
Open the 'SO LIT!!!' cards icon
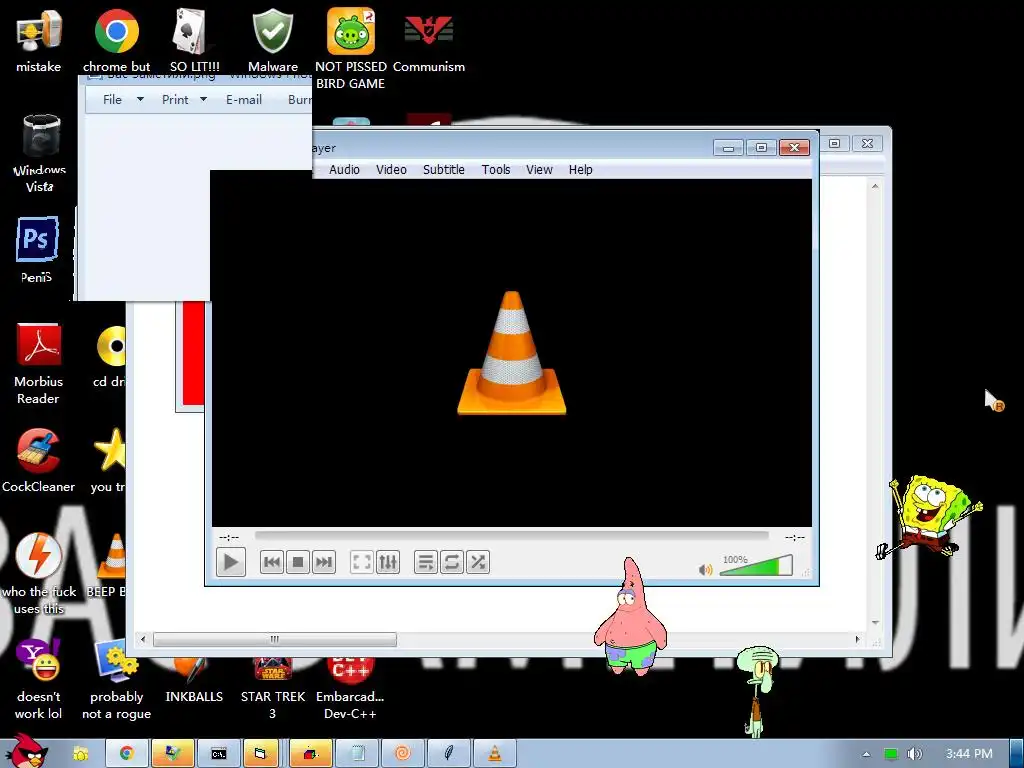[195, 40]
